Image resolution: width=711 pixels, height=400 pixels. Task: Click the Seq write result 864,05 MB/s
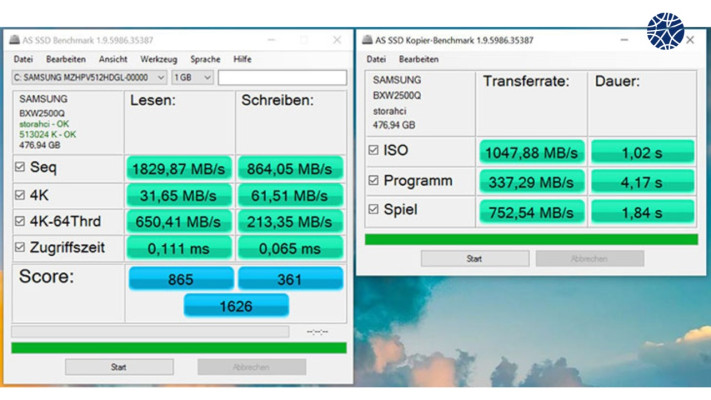[290, 169]
